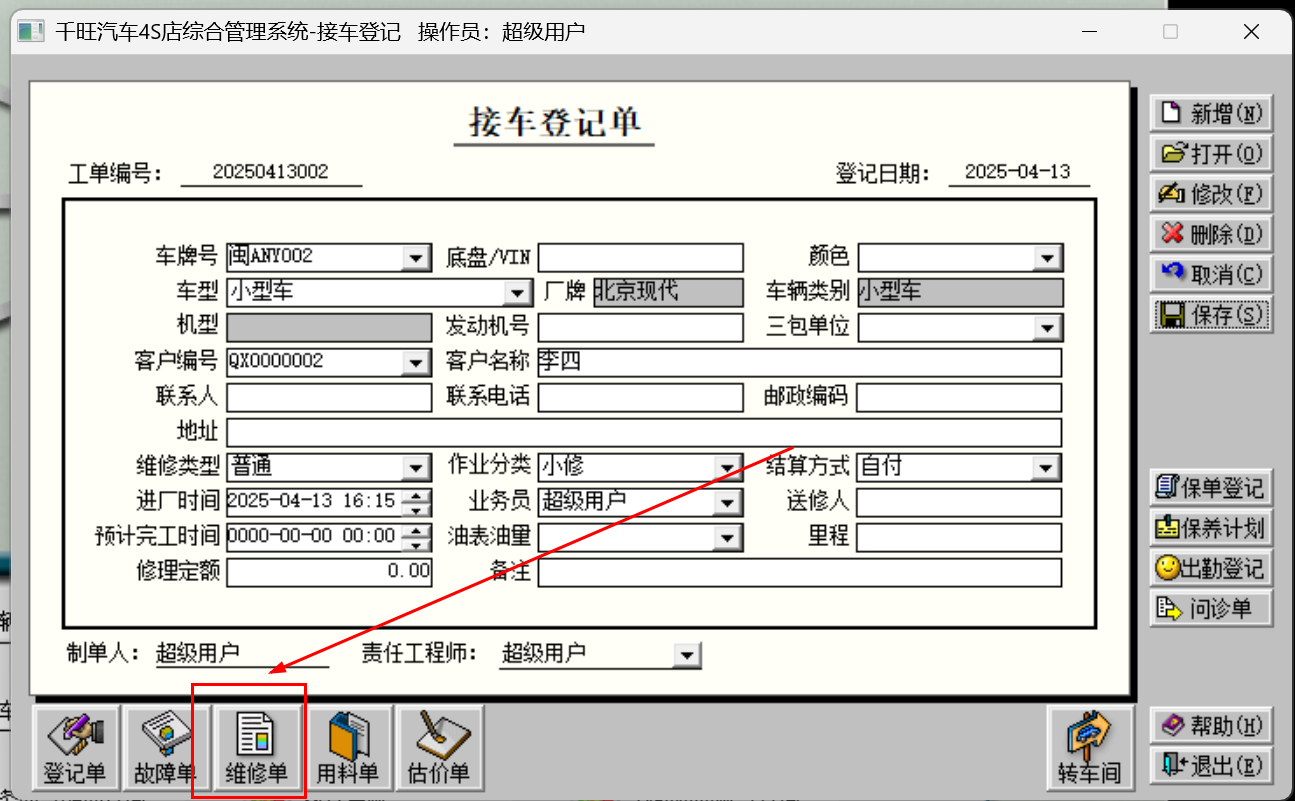
Task: Click the 出勤登记 attendance button
Action: click(1211, 568)
